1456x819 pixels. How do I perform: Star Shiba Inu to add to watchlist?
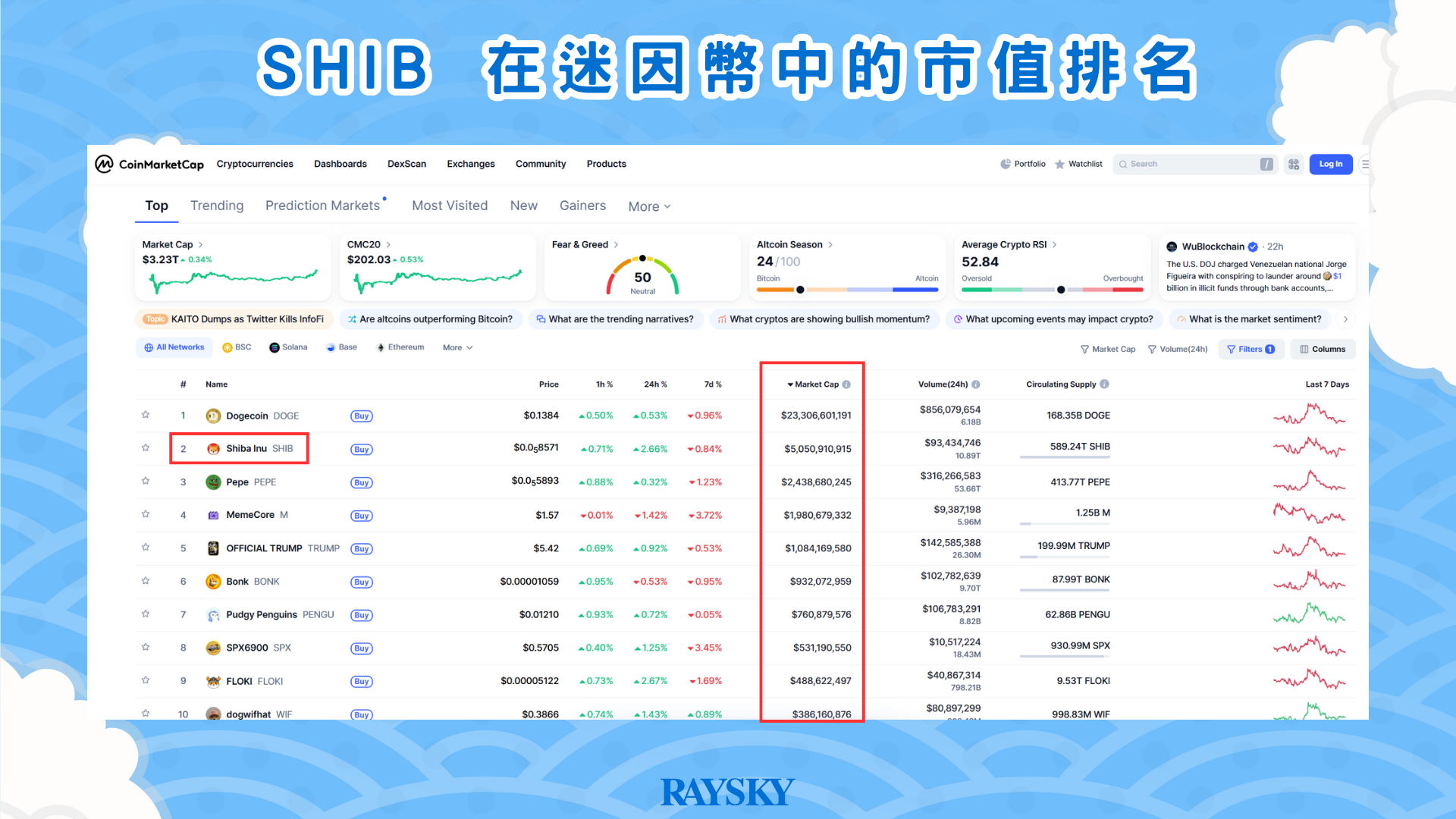tap(146, 448)
